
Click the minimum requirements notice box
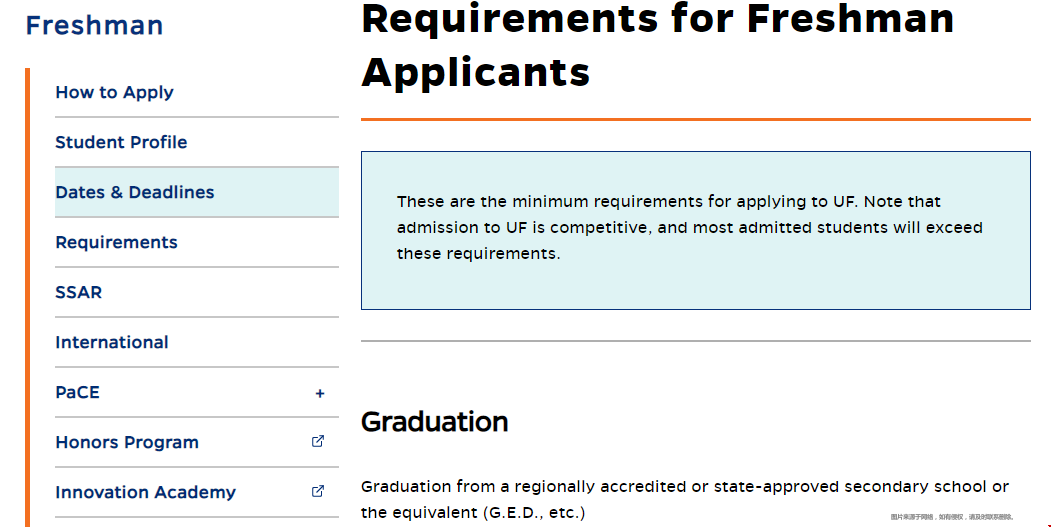point(696,231)
